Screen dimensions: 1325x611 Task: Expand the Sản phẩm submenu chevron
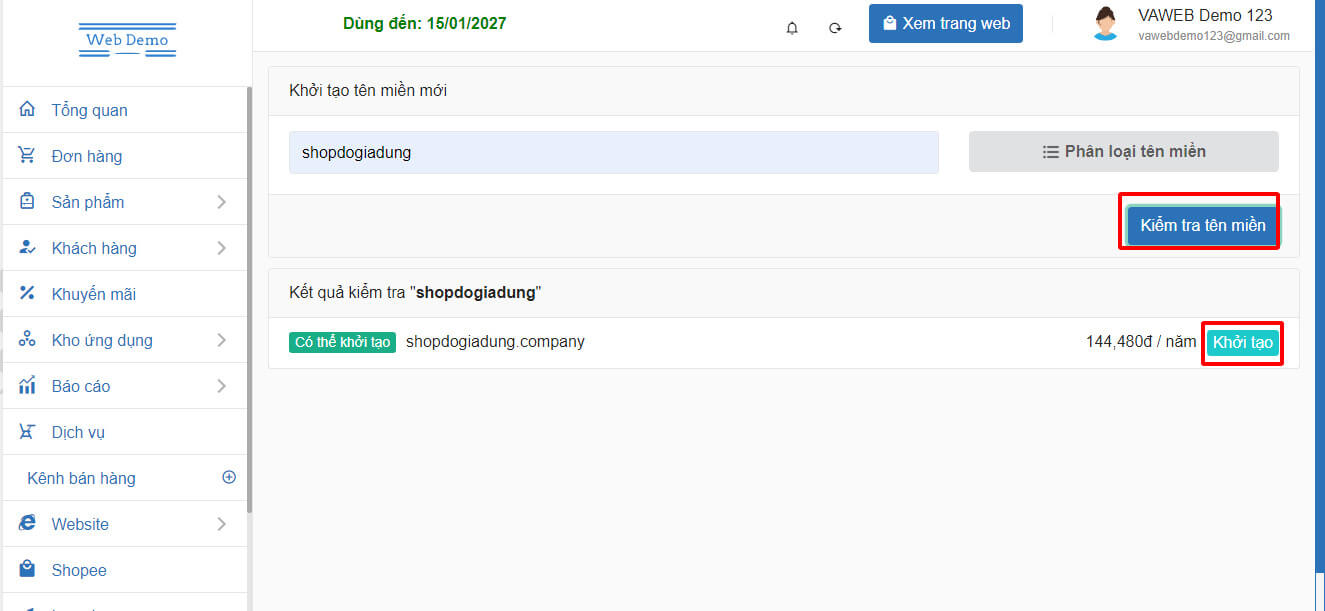click(x=221, y=202)
